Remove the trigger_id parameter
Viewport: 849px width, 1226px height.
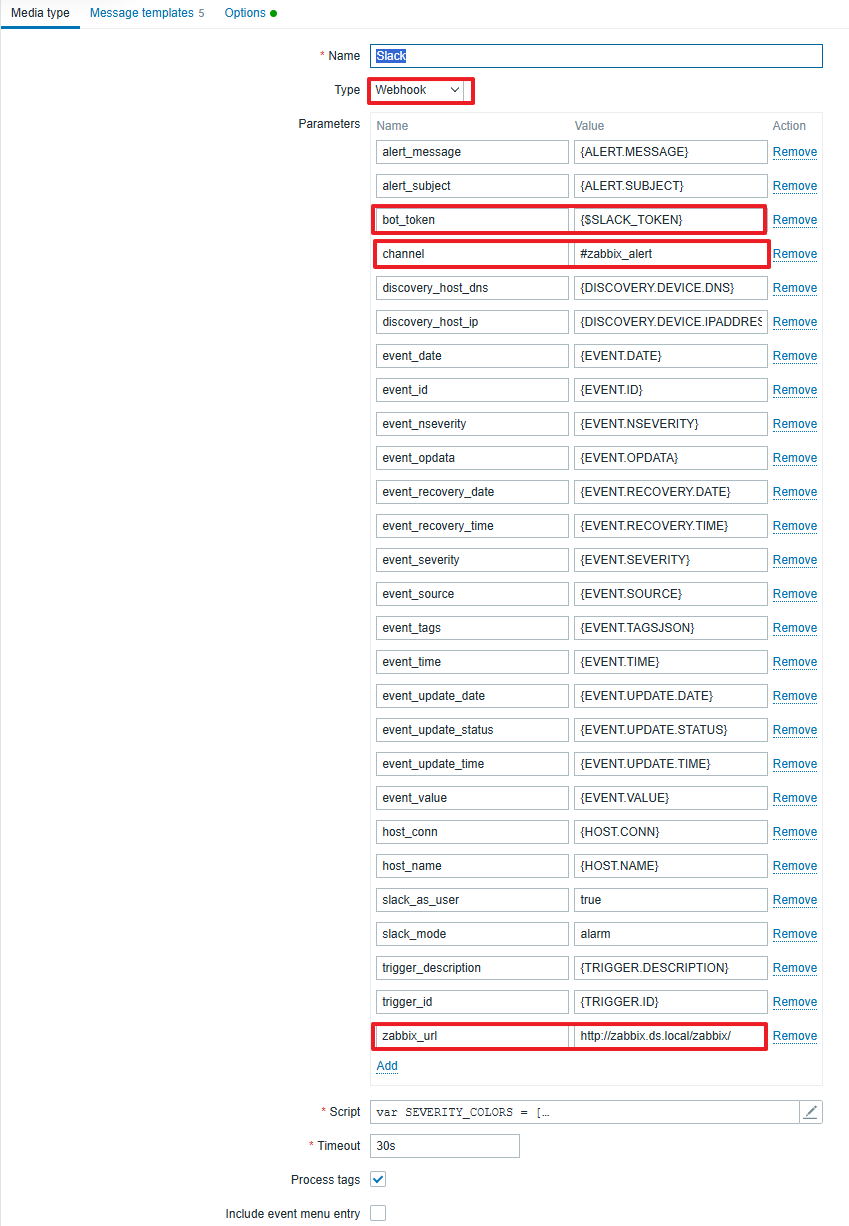click(795, 1002)
